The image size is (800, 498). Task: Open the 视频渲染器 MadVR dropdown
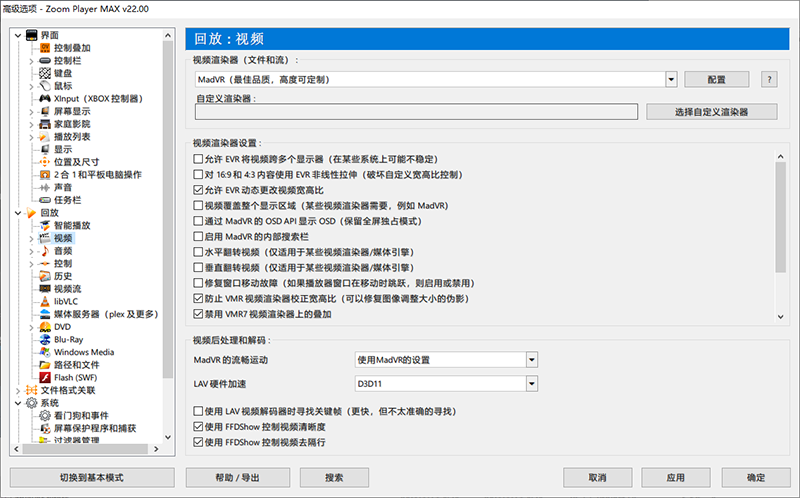click(671, 79)
